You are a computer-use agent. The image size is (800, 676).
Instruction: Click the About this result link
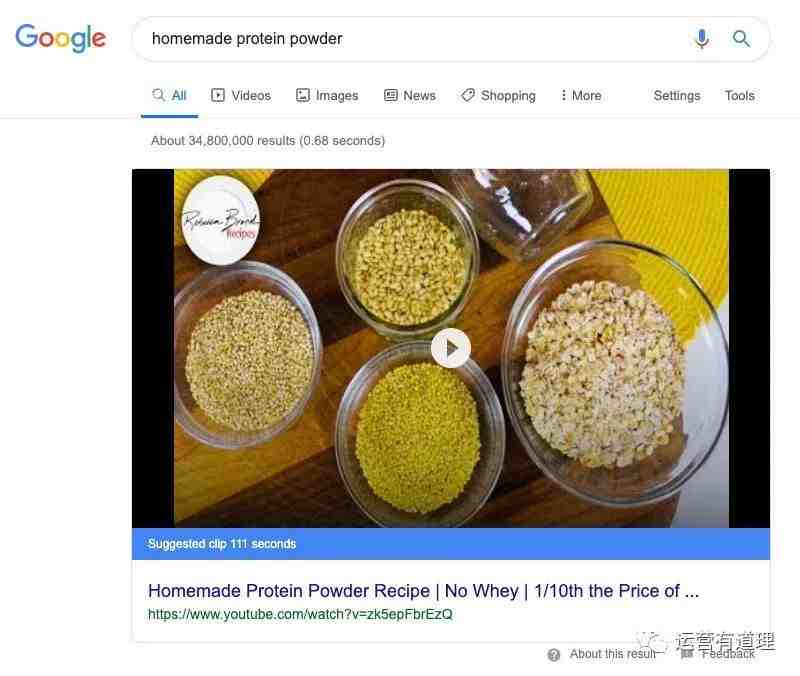coord(613,654)
